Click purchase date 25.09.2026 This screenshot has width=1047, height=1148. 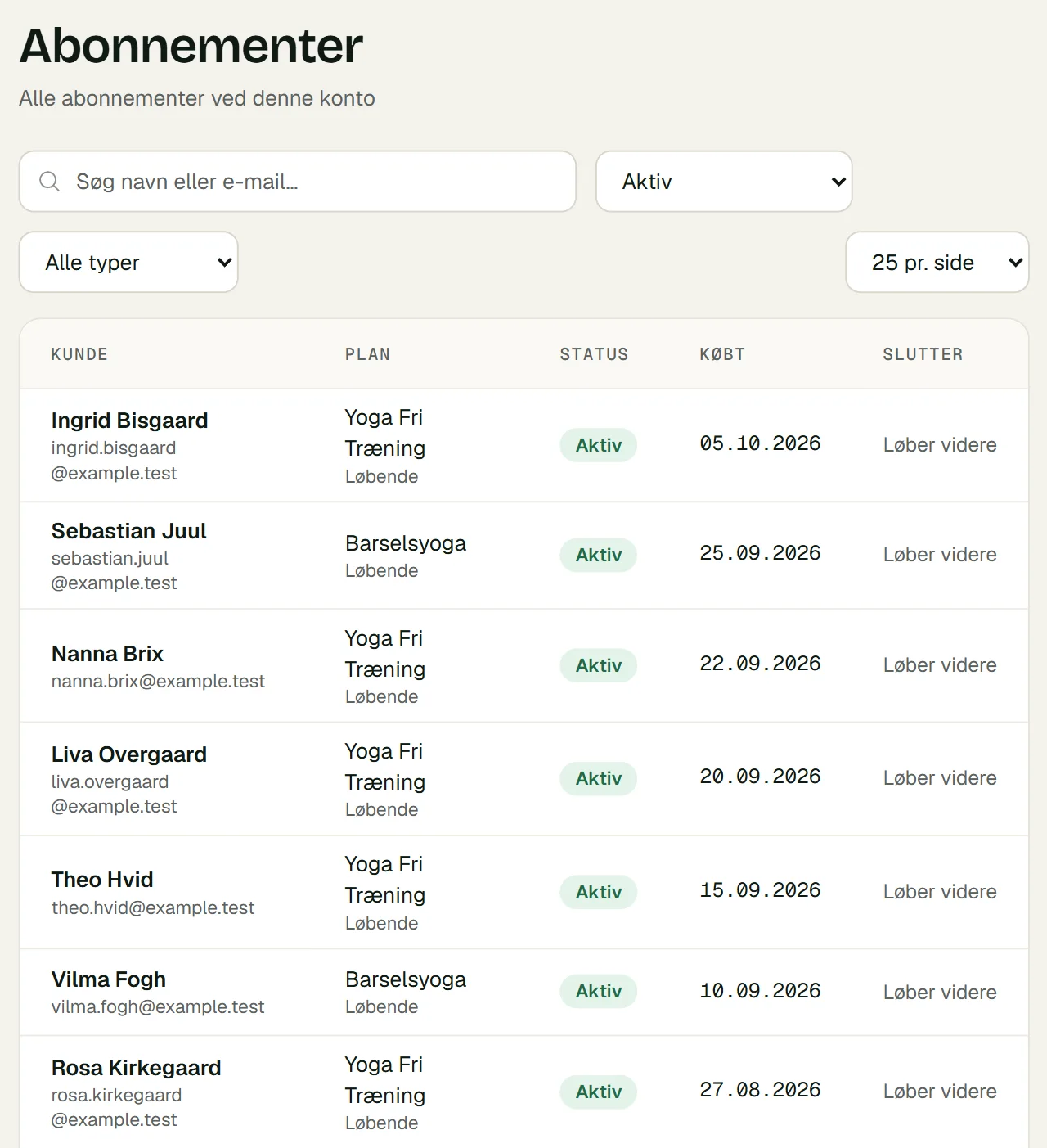[760, 553]
